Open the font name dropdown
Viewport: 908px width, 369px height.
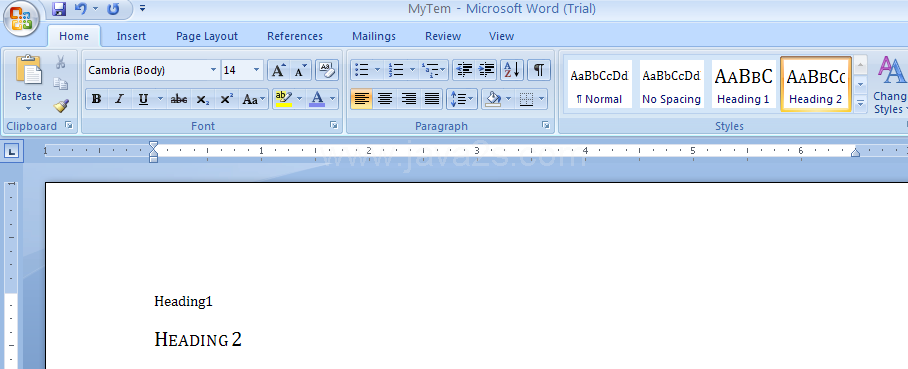(214, 71)
